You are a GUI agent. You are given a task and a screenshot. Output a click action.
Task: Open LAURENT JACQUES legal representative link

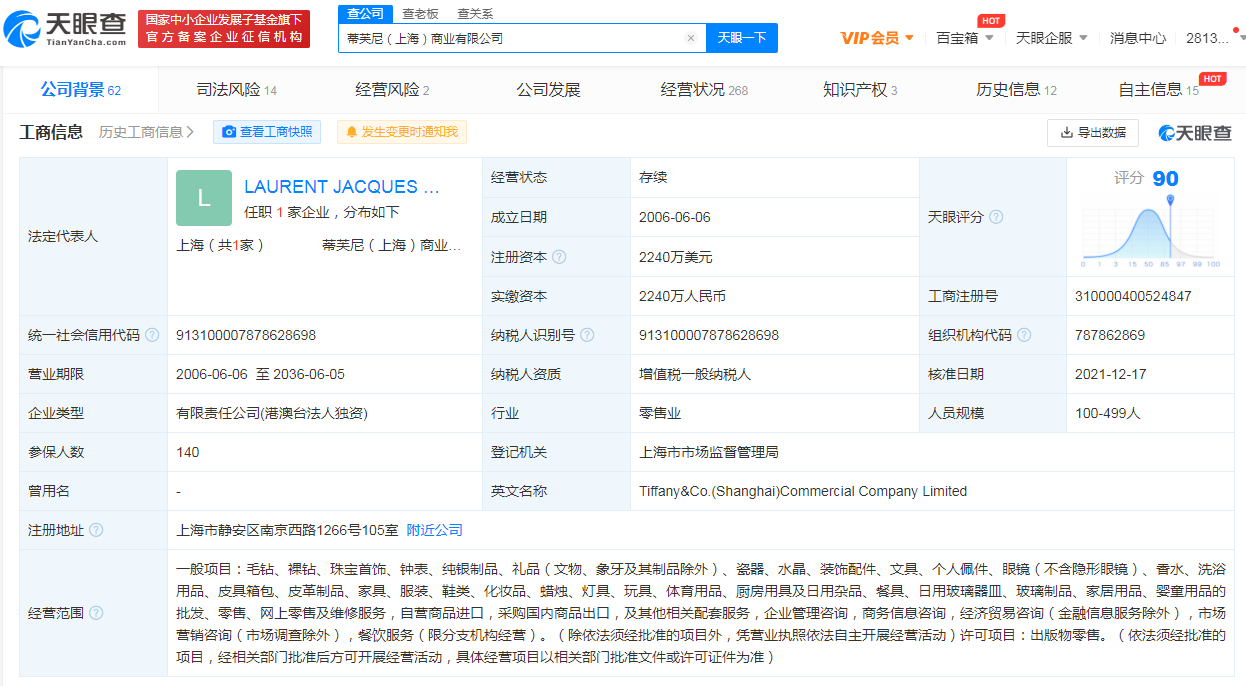coord(342,187)
